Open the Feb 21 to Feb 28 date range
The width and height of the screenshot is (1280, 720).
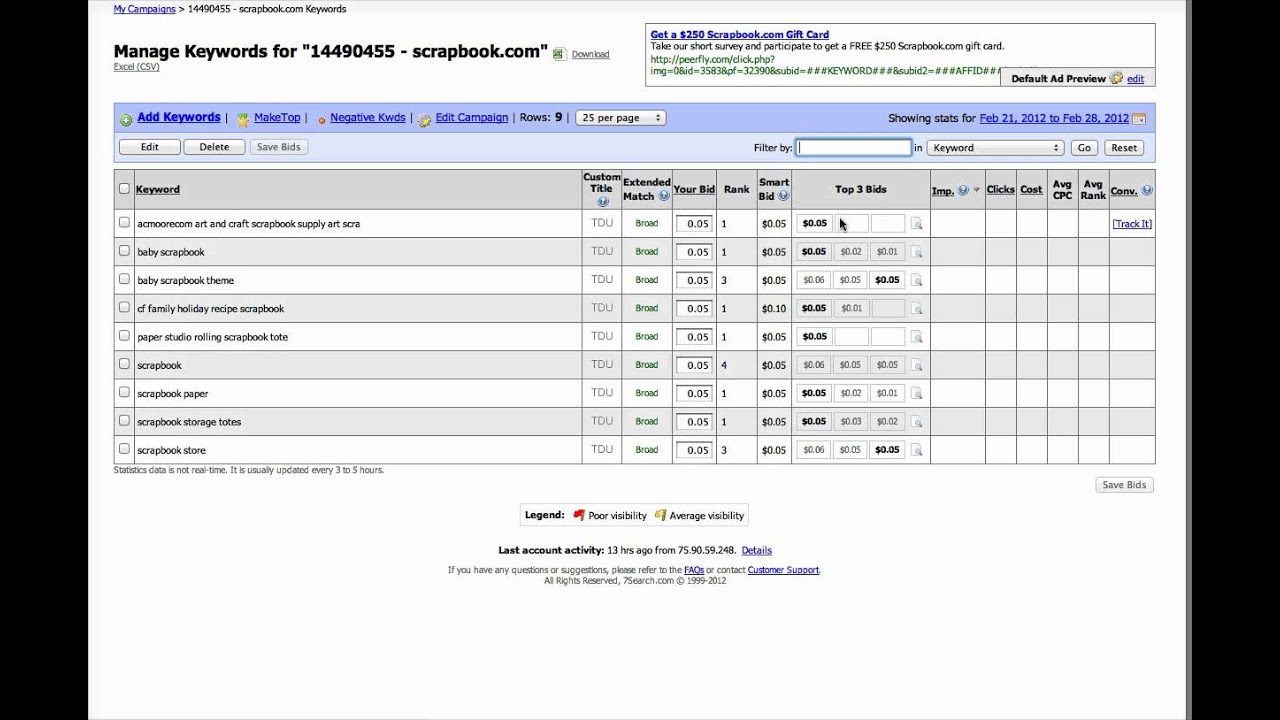1054,118
